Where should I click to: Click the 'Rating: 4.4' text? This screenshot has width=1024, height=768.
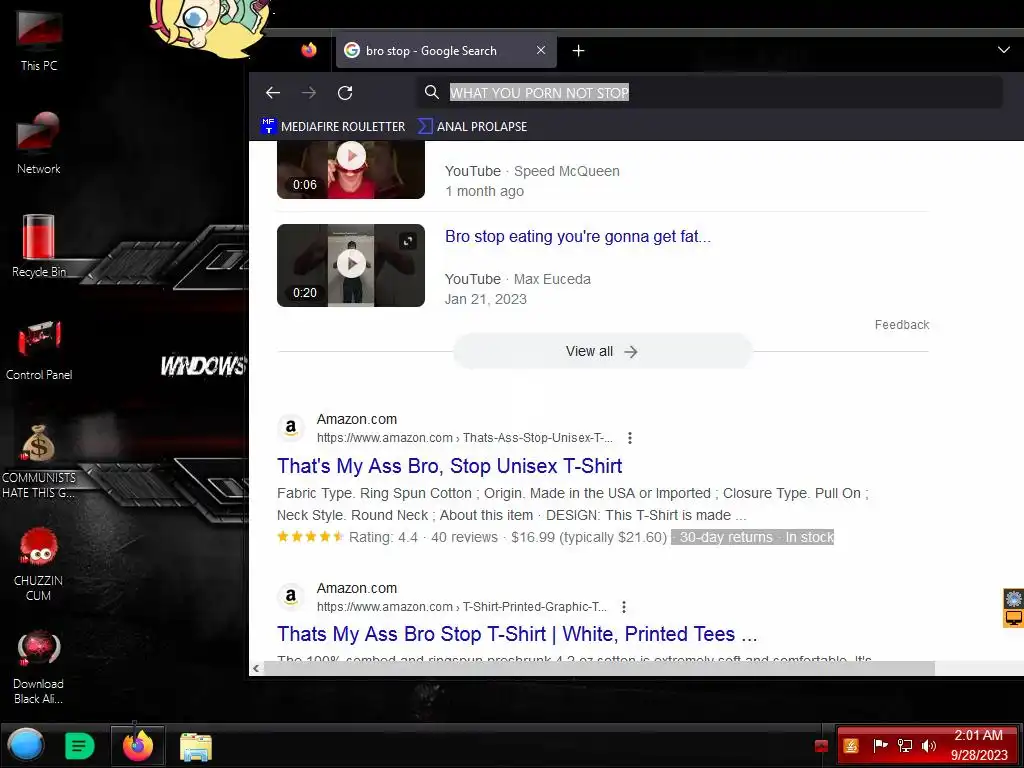tap(383, 537)
